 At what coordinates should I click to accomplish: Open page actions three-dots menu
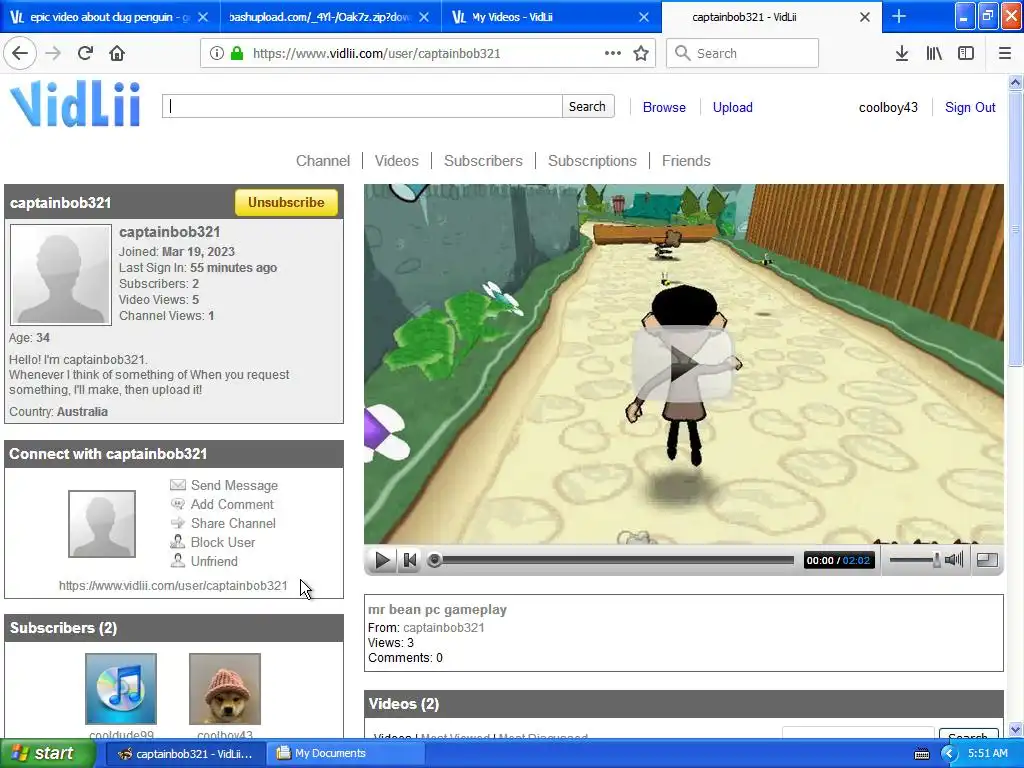click(613, 54)
